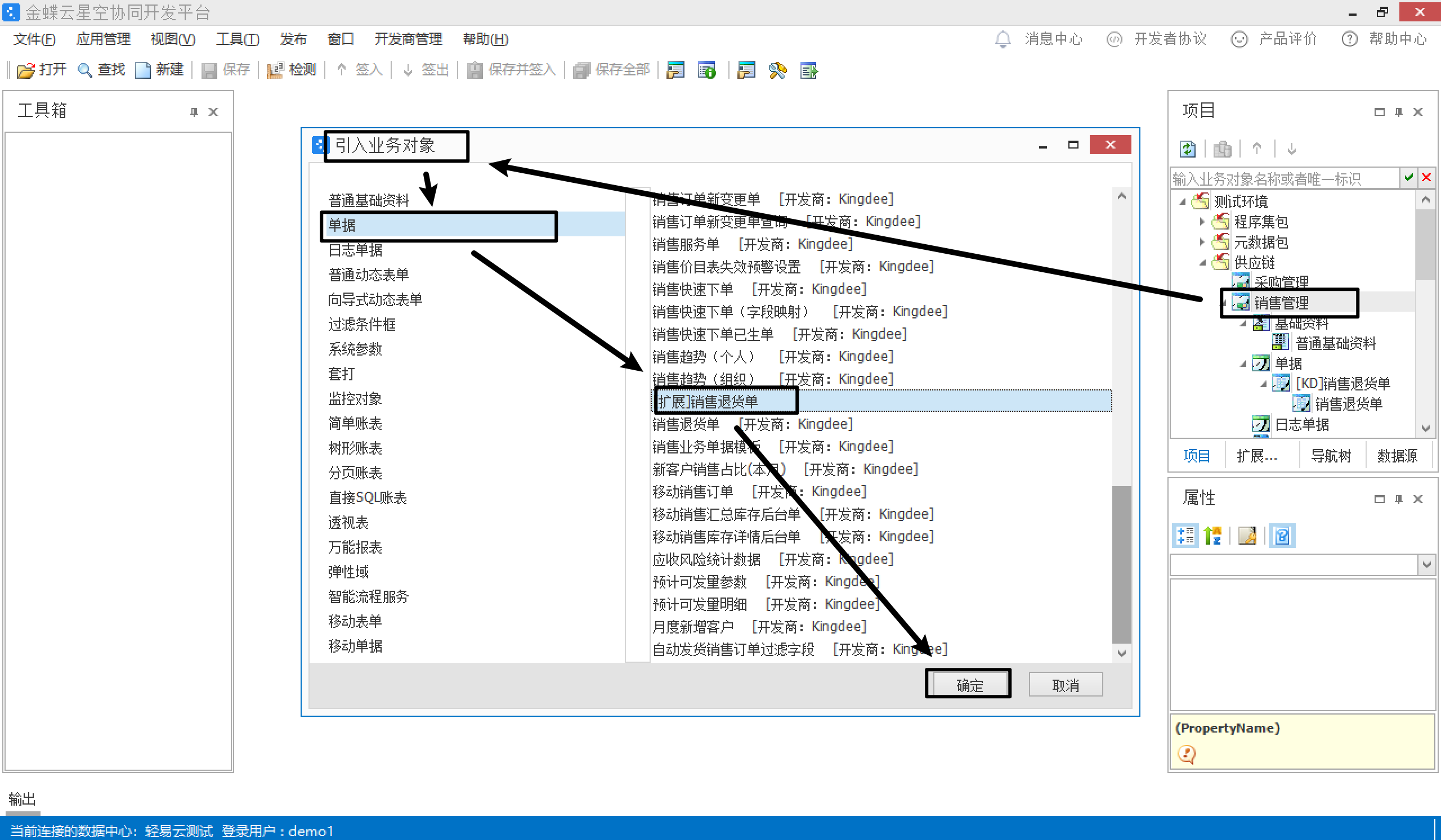Click the 新建 document icon
Screen dimensions: 1441x840
(x=142, y=70)
